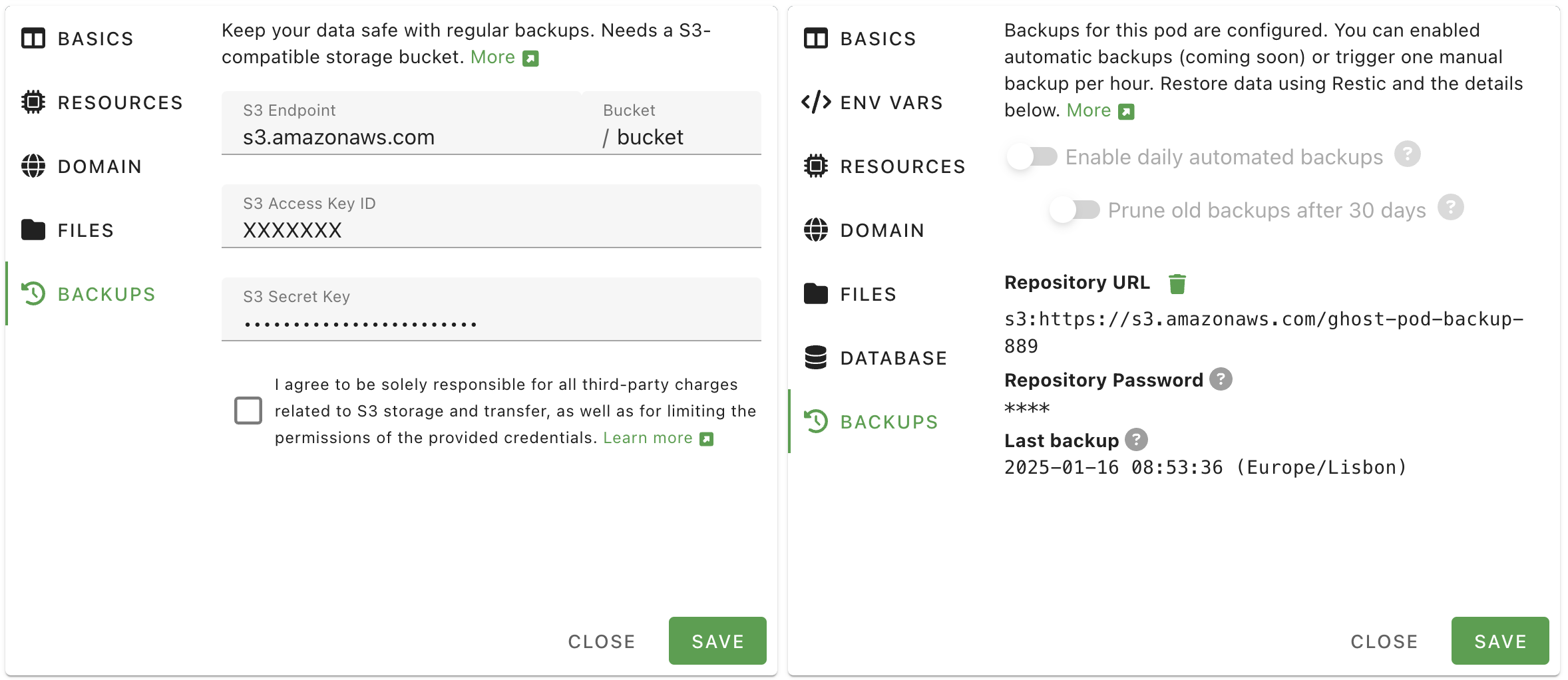
Task: Toggle Prune old backups after 30 days
Action: (x=1074, y=210)
